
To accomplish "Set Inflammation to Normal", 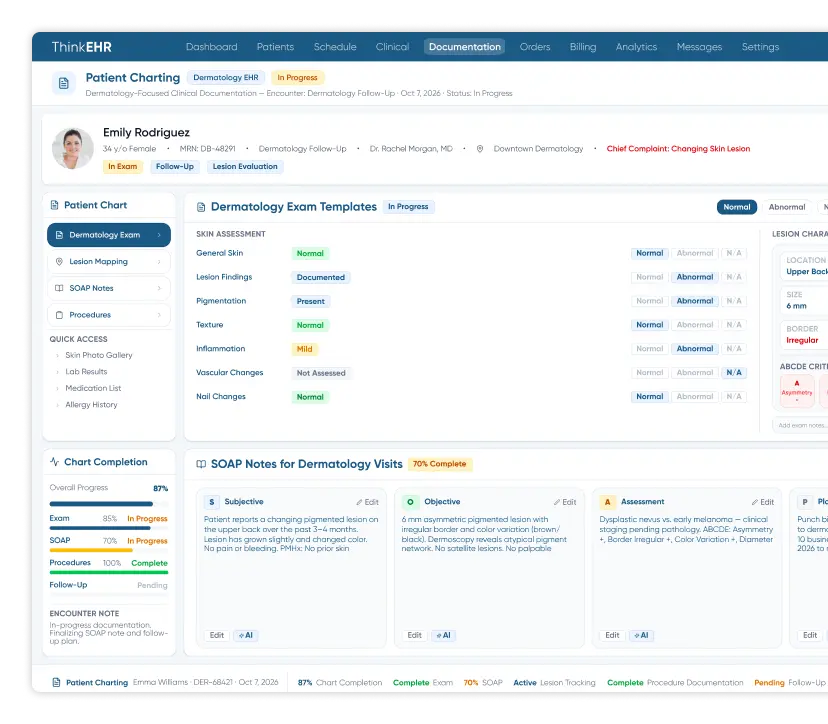I will click(x=650, y=349).
